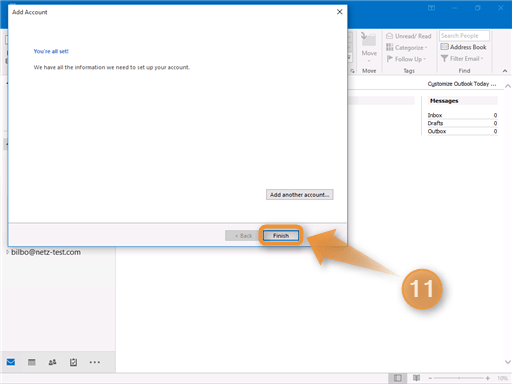Click Add another account button
This screenshot has width=512, height=384.
click(x=299, y=195)
